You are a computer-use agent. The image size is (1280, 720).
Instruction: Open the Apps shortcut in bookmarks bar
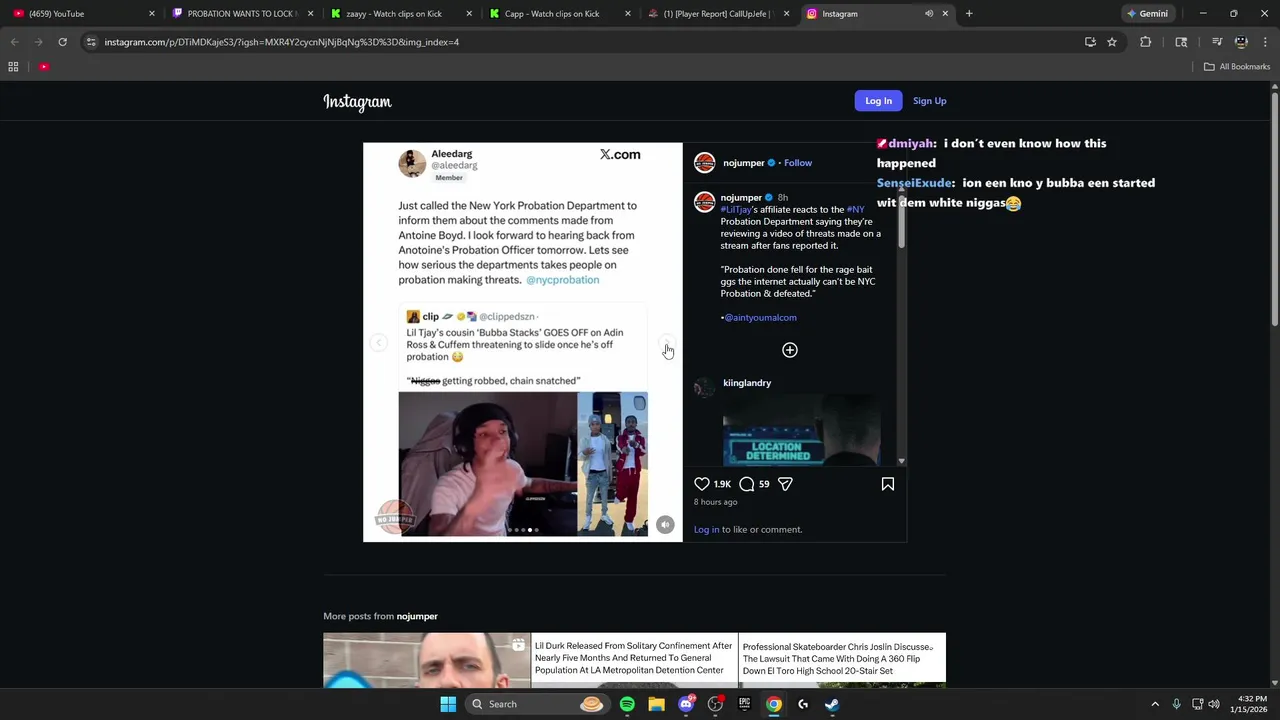coord(13,67)
